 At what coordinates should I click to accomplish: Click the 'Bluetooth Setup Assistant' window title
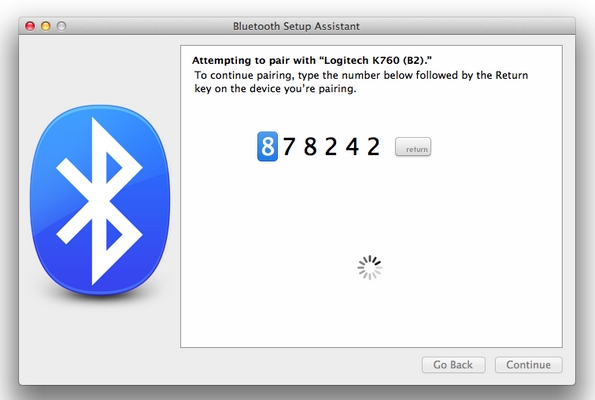tap(296, 26)
